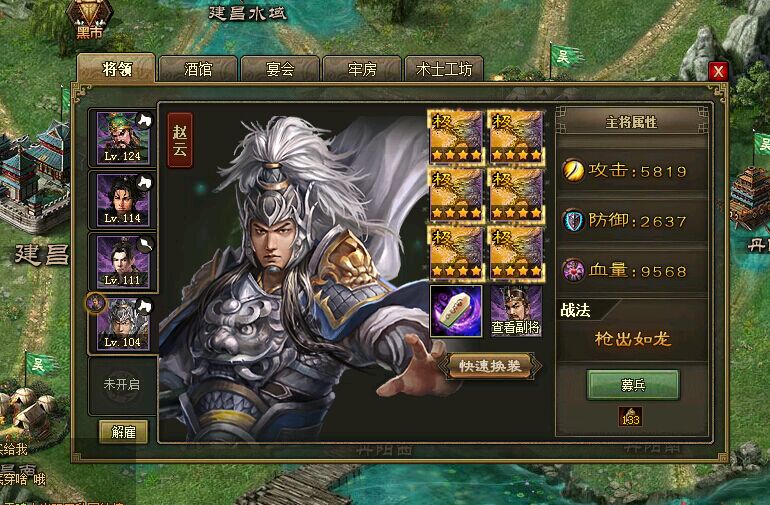This screenshot has height=505, width=770.
Task: Select the Lv.124 general portrait
Action: coord(123,138)
